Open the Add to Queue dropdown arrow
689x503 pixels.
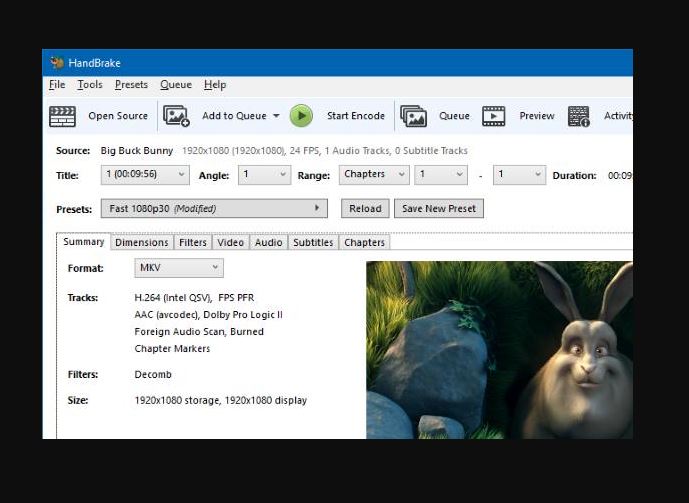[x=276, y=116]
